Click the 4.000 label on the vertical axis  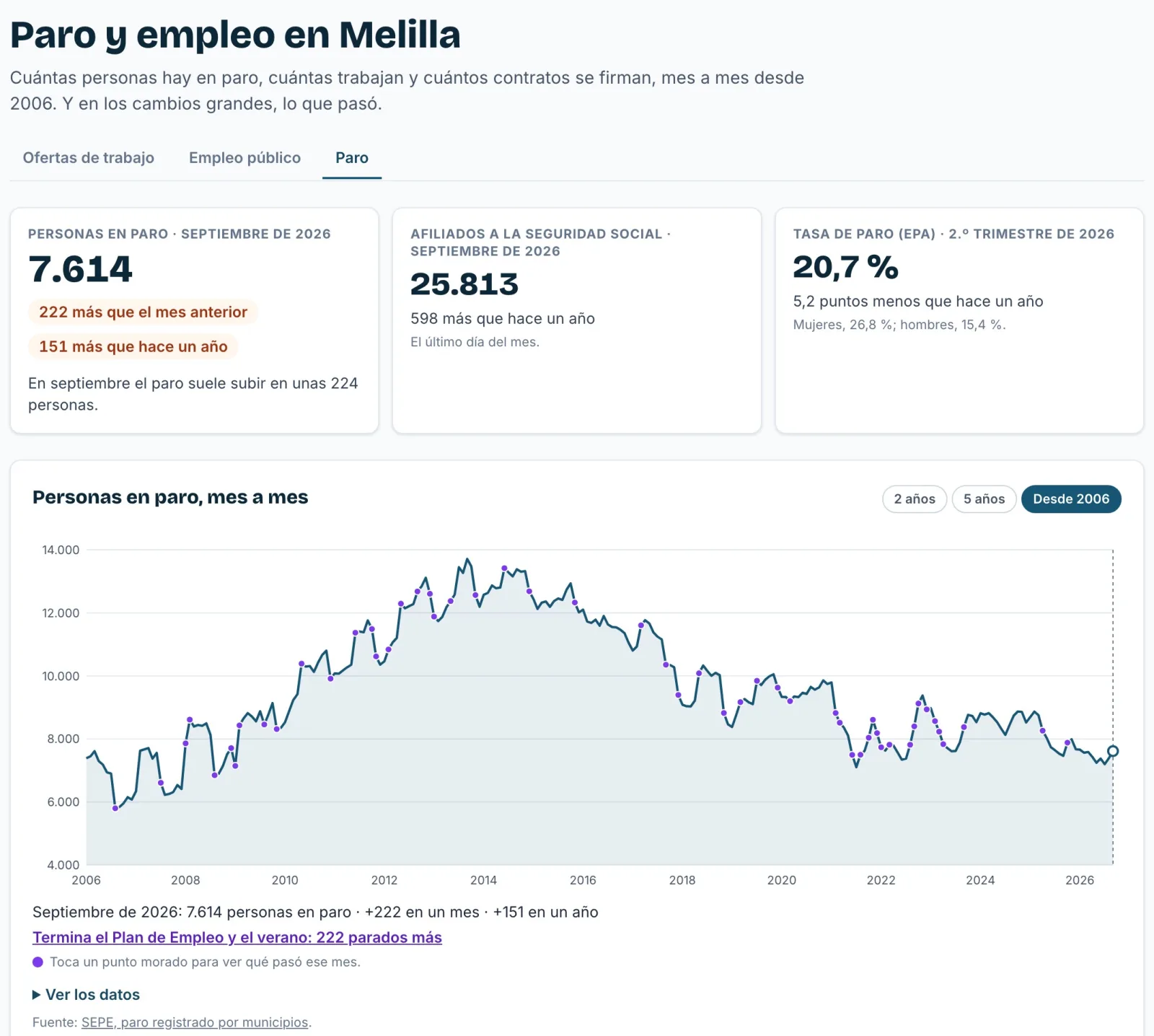tap(63, 865)
